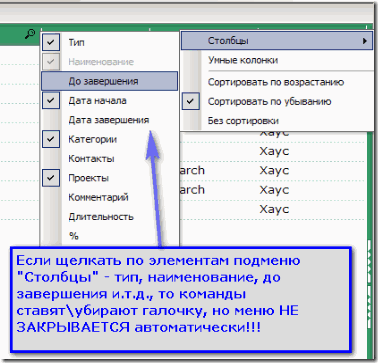Screen dimensions: 378x363
Task: Expand the Столбцы submenu arrow
Action: coord(365,41)
